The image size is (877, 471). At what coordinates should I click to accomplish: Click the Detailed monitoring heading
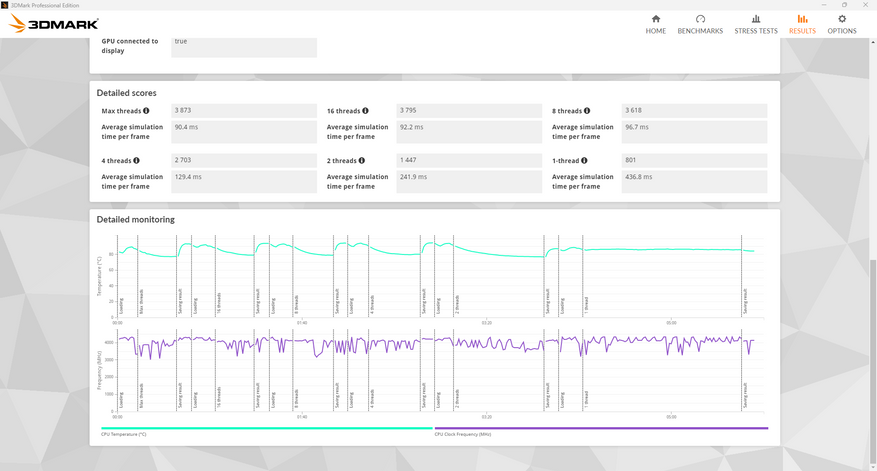click(135, 219)
